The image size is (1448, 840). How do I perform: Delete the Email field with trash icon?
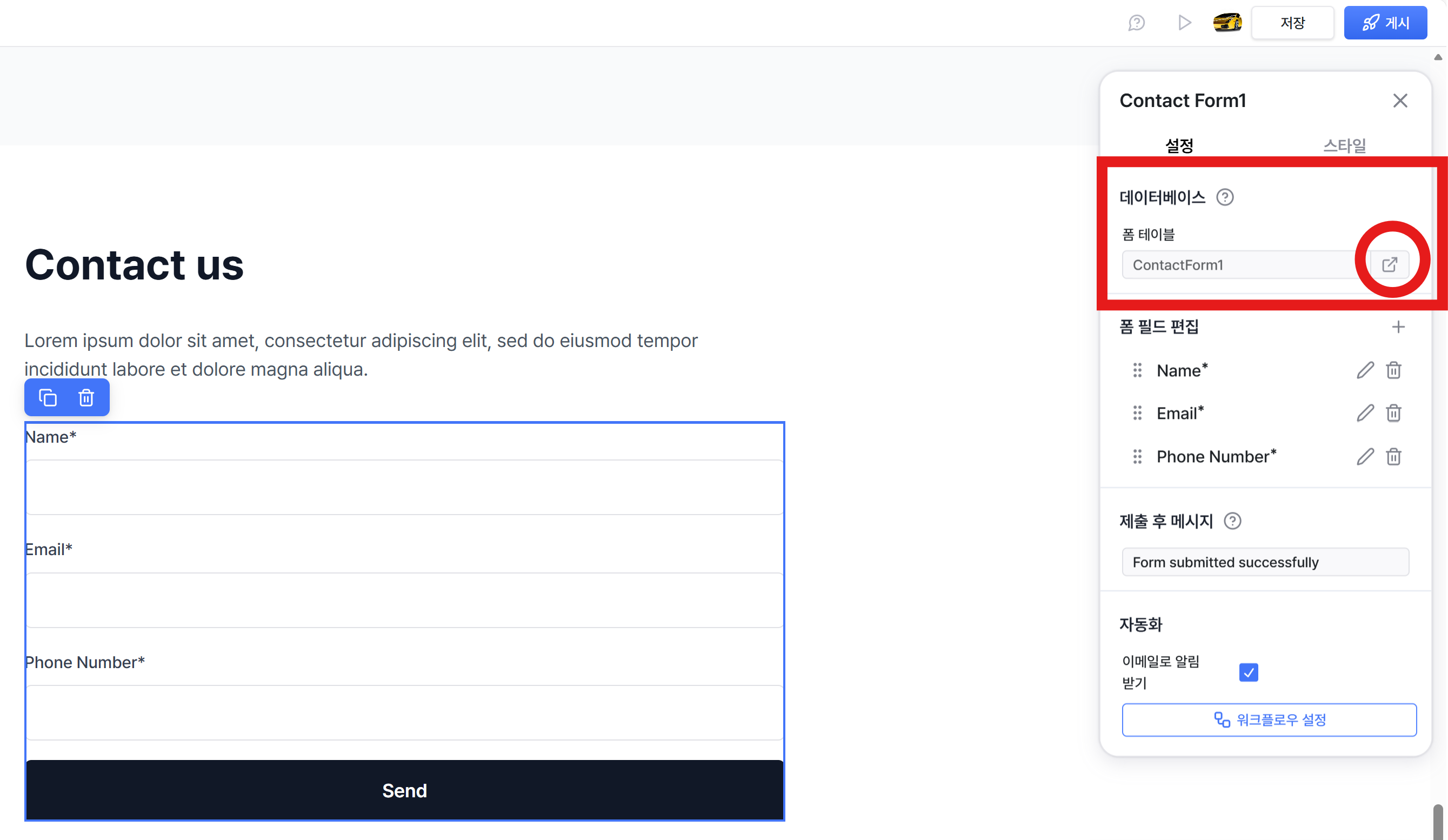click(1393, 413)
